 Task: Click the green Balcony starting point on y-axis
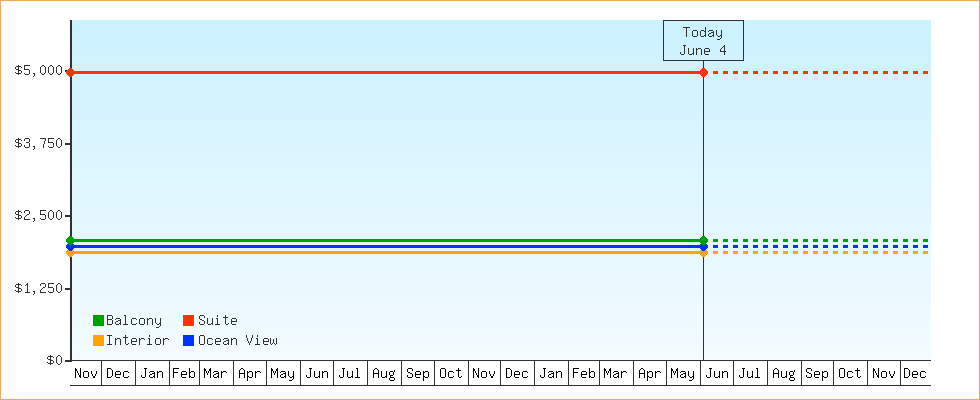[71, 240]
